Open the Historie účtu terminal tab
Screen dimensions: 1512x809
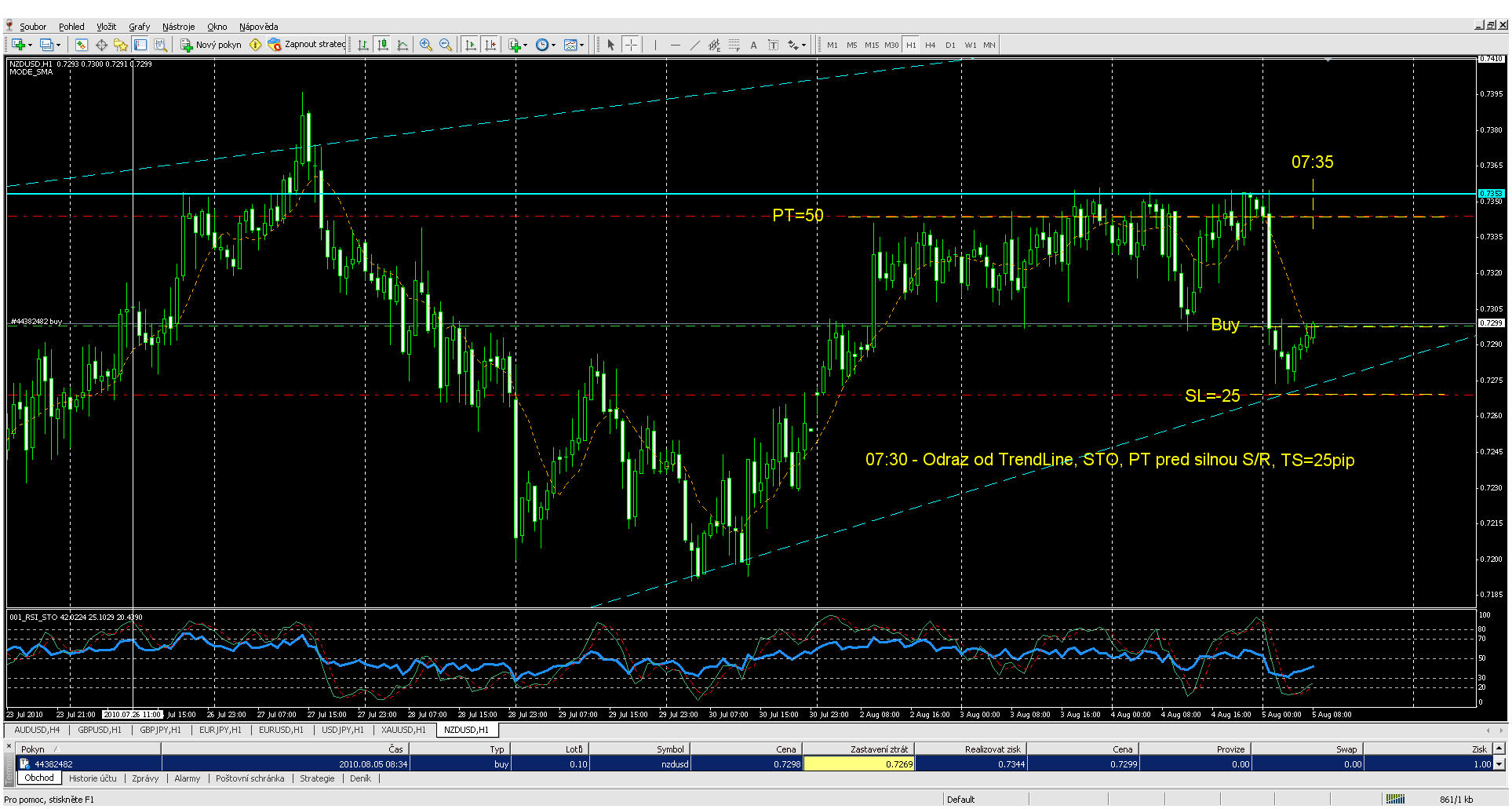[93, 778]
